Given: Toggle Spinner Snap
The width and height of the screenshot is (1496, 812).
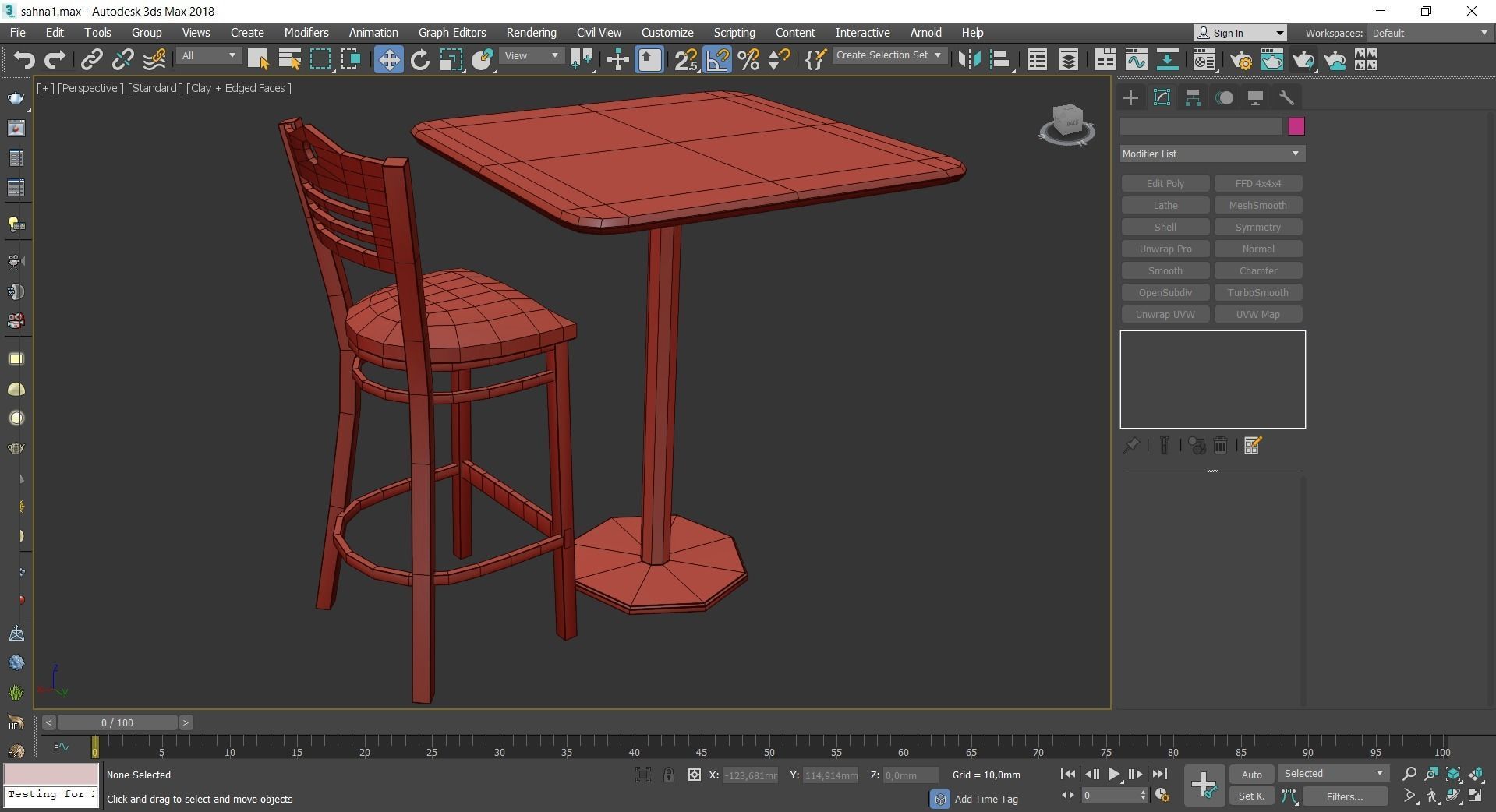Looking at the screenshot, I should tap(779, 60).
